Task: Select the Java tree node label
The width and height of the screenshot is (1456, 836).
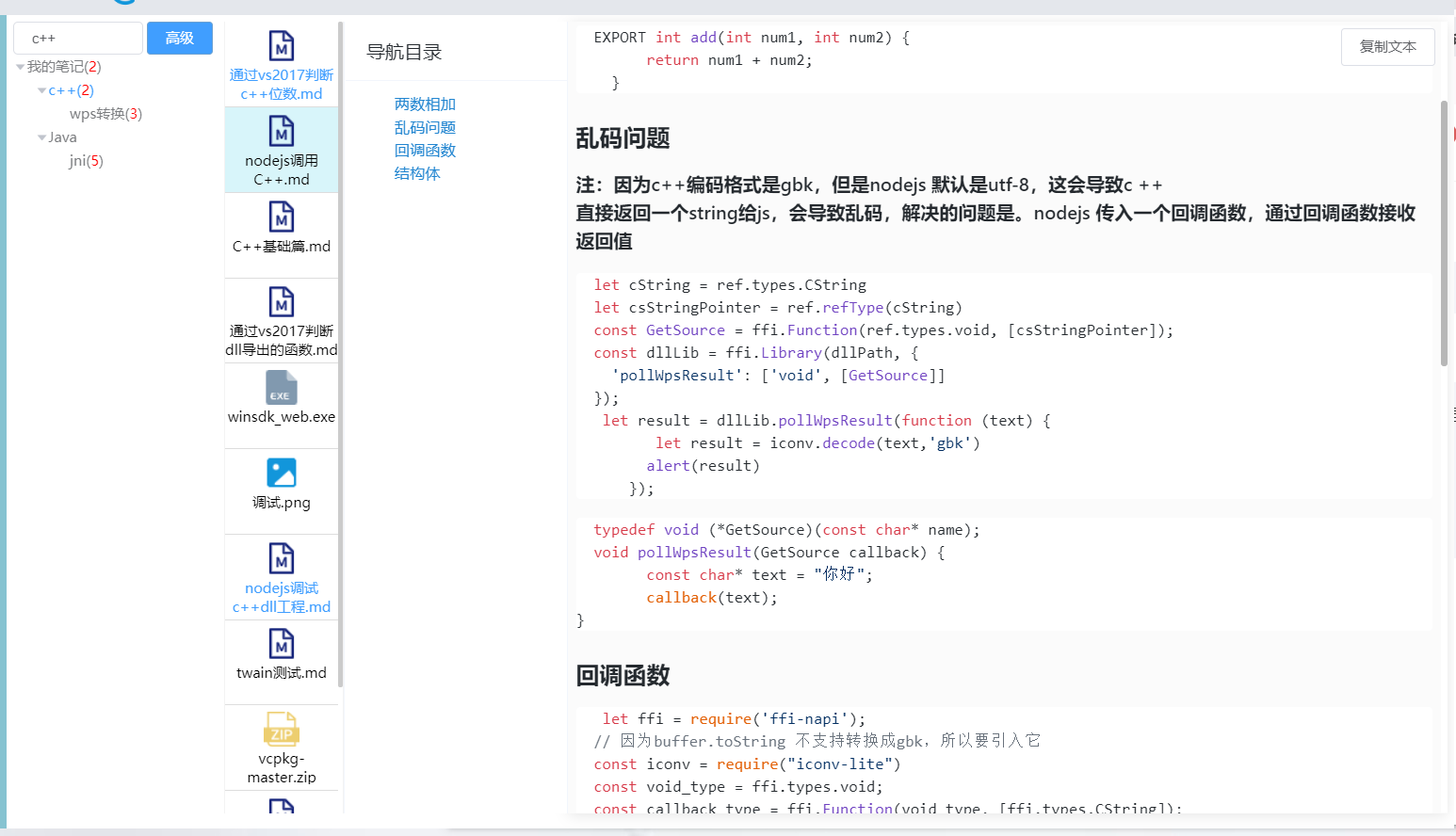Action: pyautogui.click(x=62, y=137)
